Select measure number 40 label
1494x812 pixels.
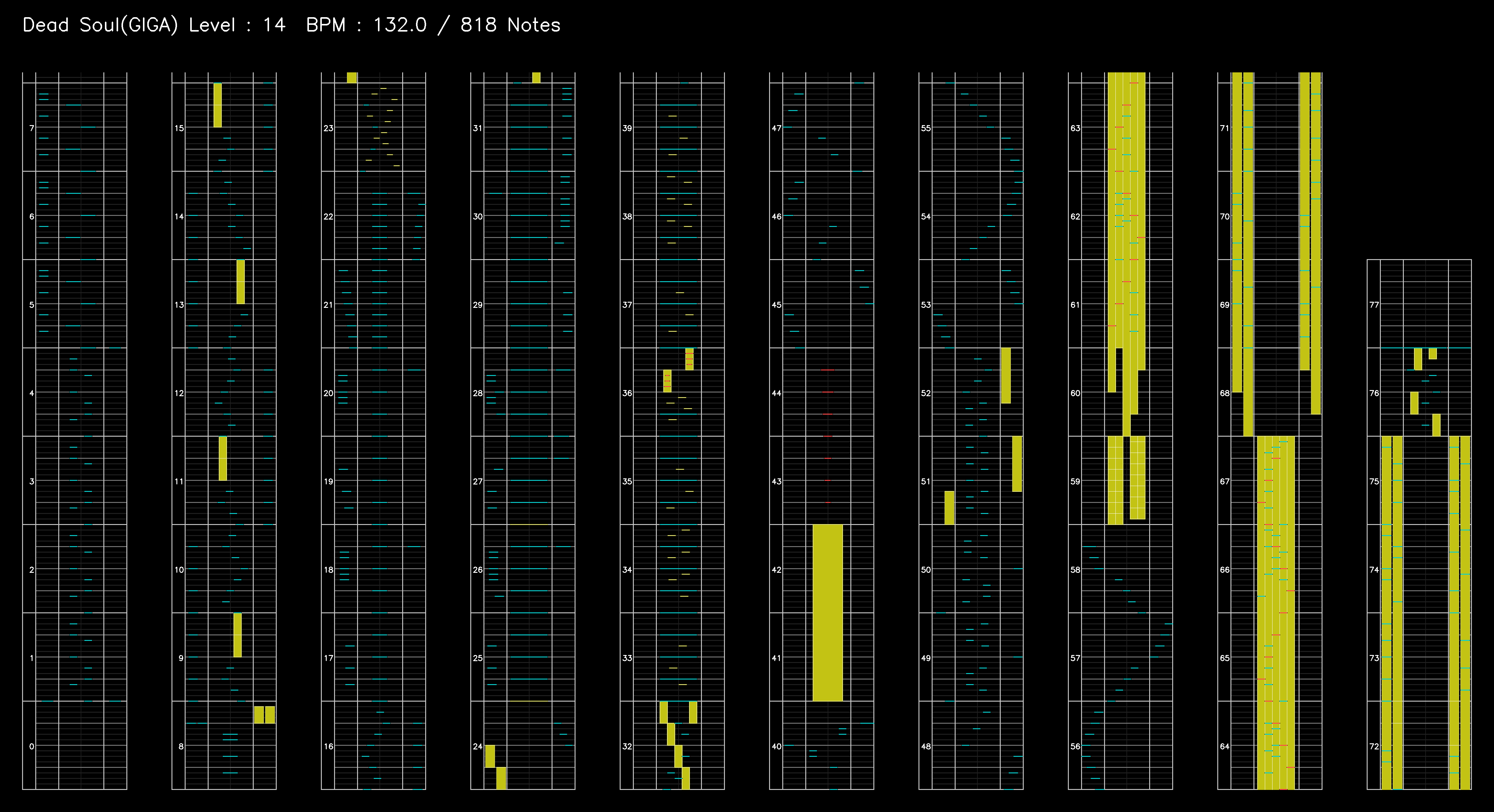[776, 746]
